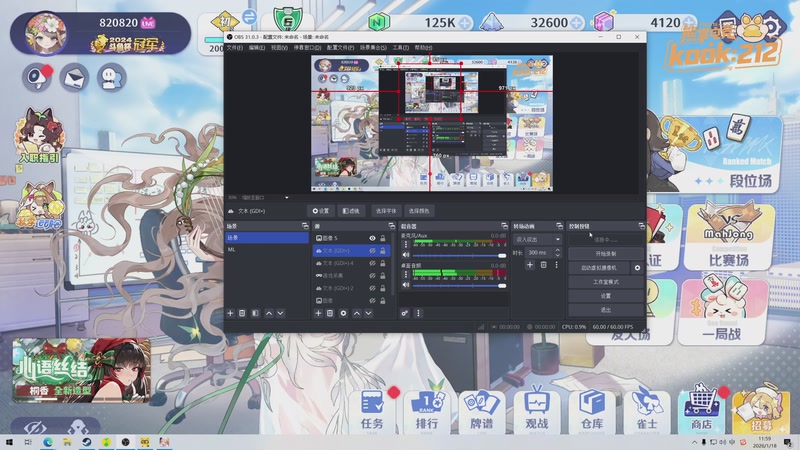The width and height of the screenshot is (800, 450).
Task: Open the game announcement megaphone icon
Action: point(37,78)
